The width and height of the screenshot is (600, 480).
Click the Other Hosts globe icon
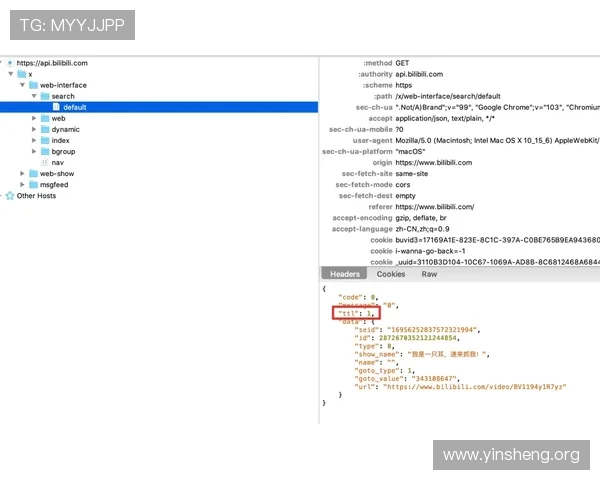(10, 196)
